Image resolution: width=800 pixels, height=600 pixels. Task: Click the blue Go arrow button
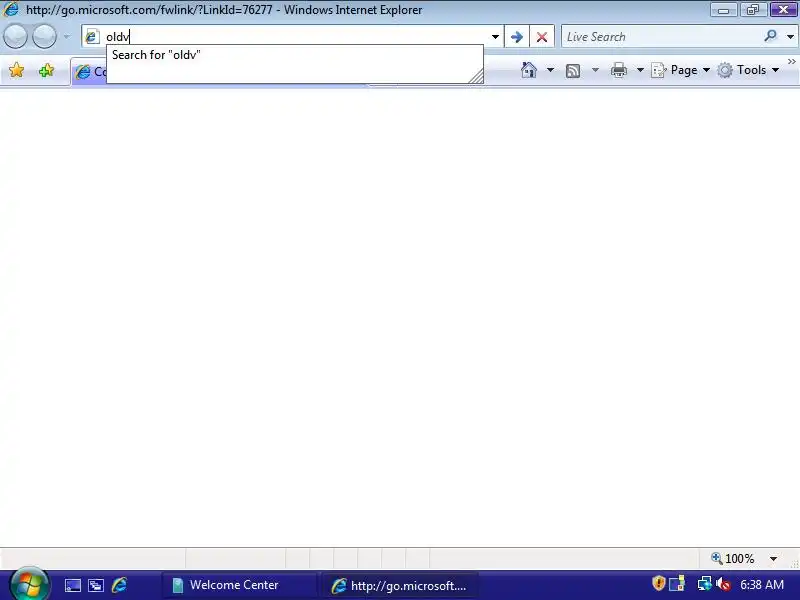tap(516, 37)
